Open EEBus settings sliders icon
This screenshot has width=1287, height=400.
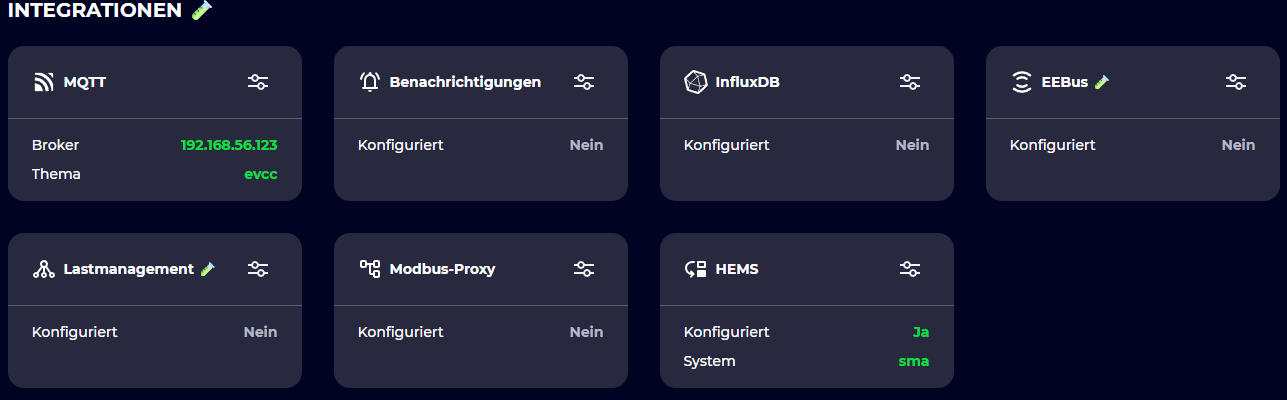coord(1236,82)
